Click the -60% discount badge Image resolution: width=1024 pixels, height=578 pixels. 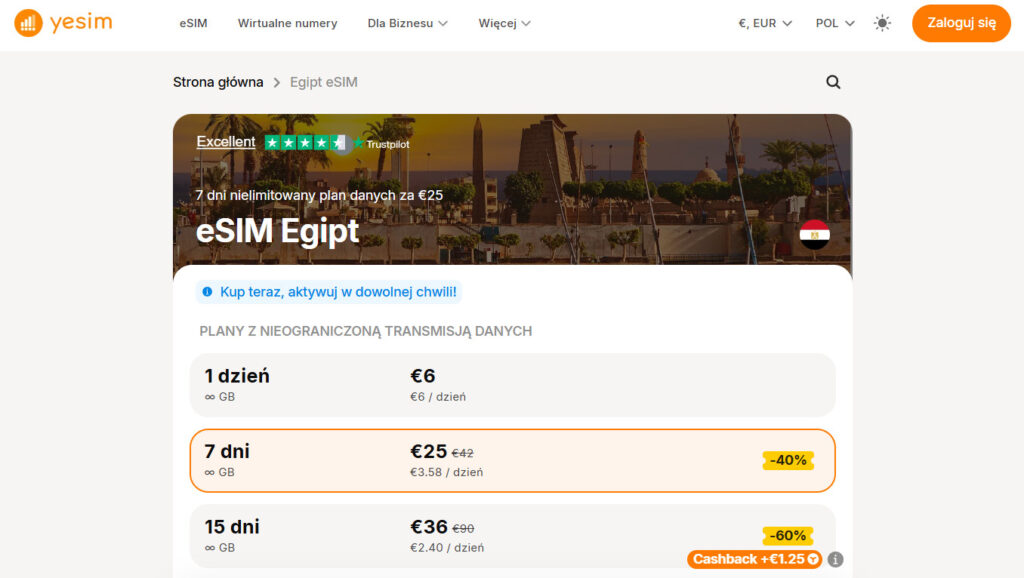click(x=788, y=536)
